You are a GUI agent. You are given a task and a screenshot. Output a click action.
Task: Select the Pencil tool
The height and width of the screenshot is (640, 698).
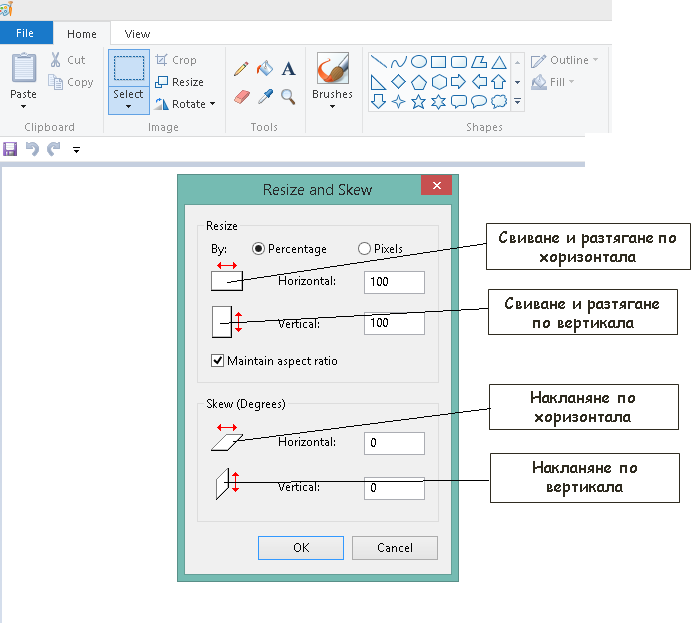(x=240, y=69)
